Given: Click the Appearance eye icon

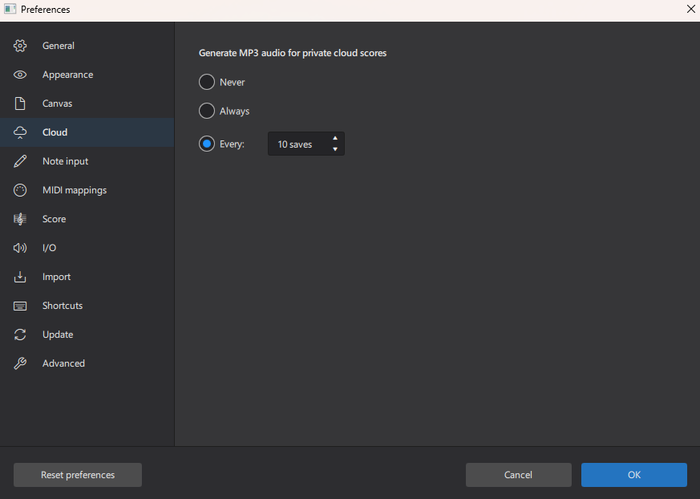Looking at the screenshot, I should pos(20,75).
